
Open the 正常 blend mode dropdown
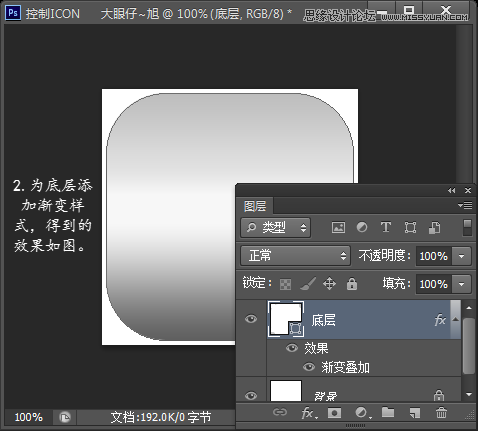click(295, 256)
